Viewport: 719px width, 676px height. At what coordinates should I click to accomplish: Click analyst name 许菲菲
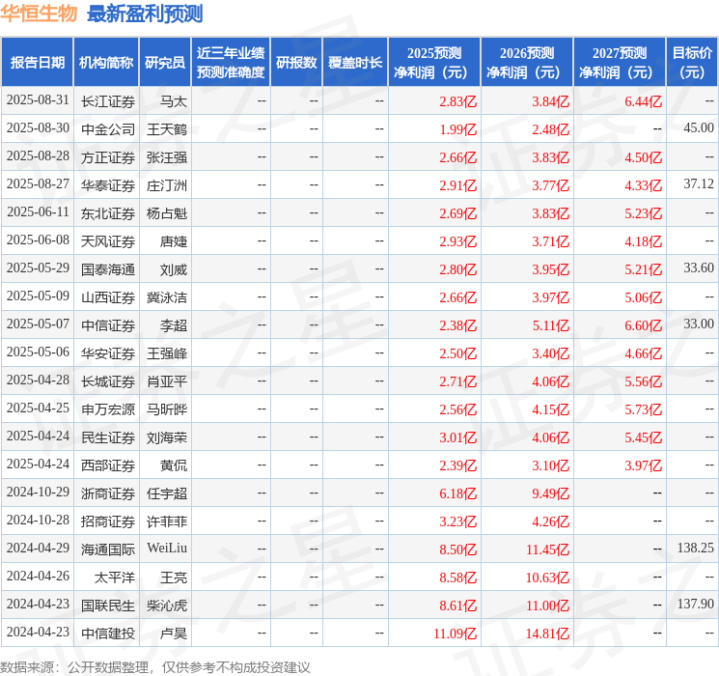pos(166,521)
